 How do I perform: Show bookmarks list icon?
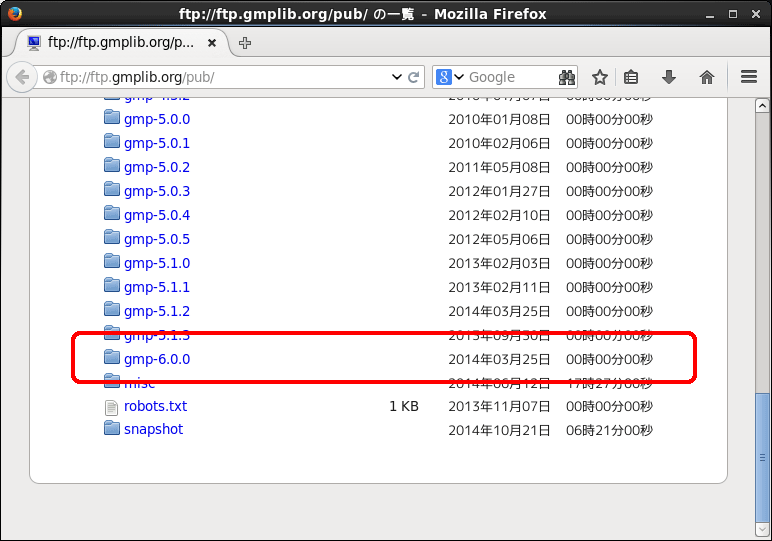631,77
